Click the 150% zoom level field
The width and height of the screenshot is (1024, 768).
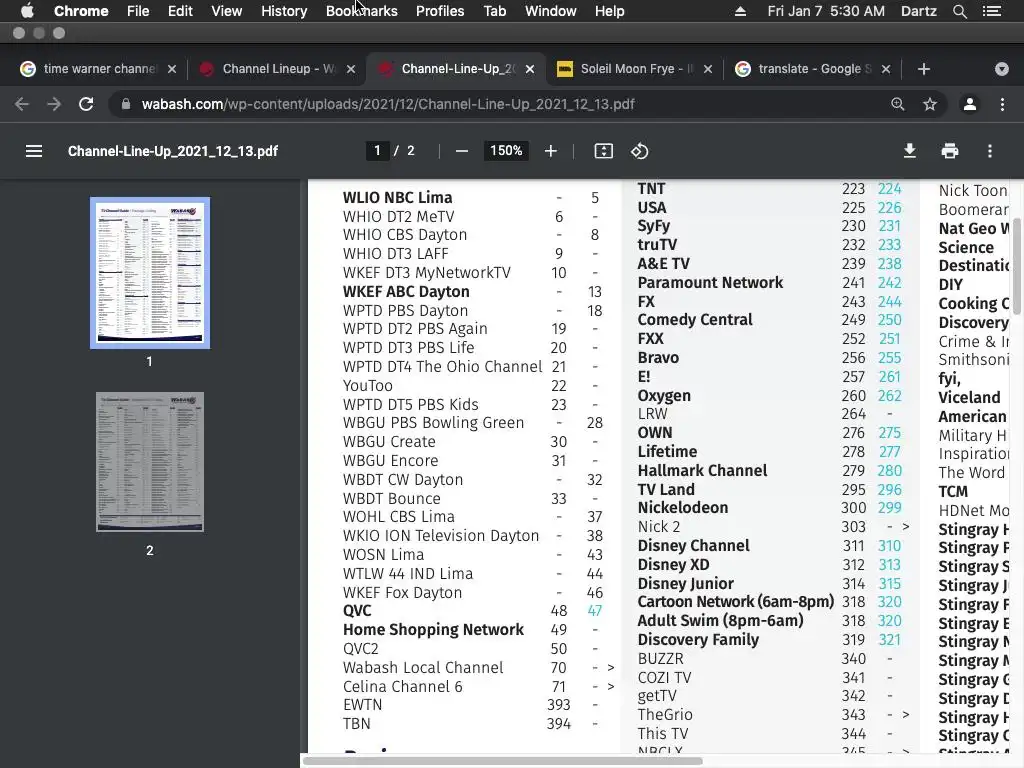[506, 151]
